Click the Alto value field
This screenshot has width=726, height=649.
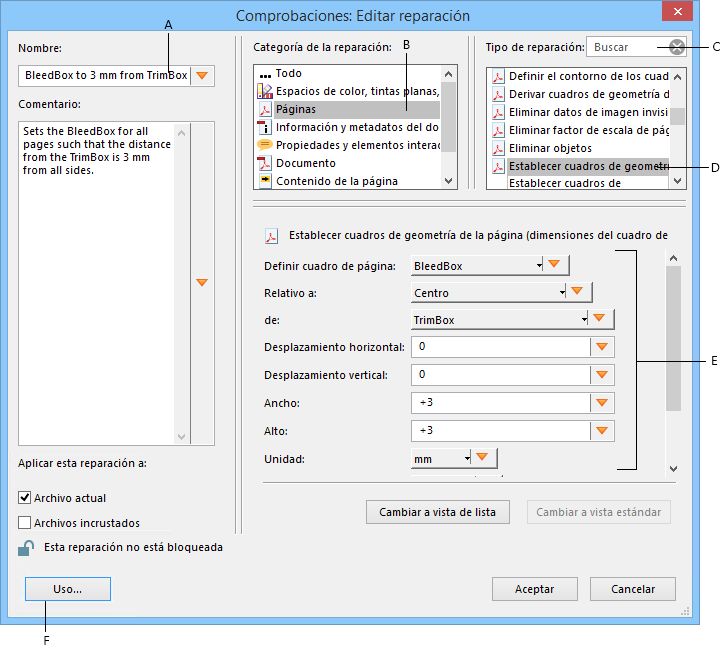(x=501, y=431)
